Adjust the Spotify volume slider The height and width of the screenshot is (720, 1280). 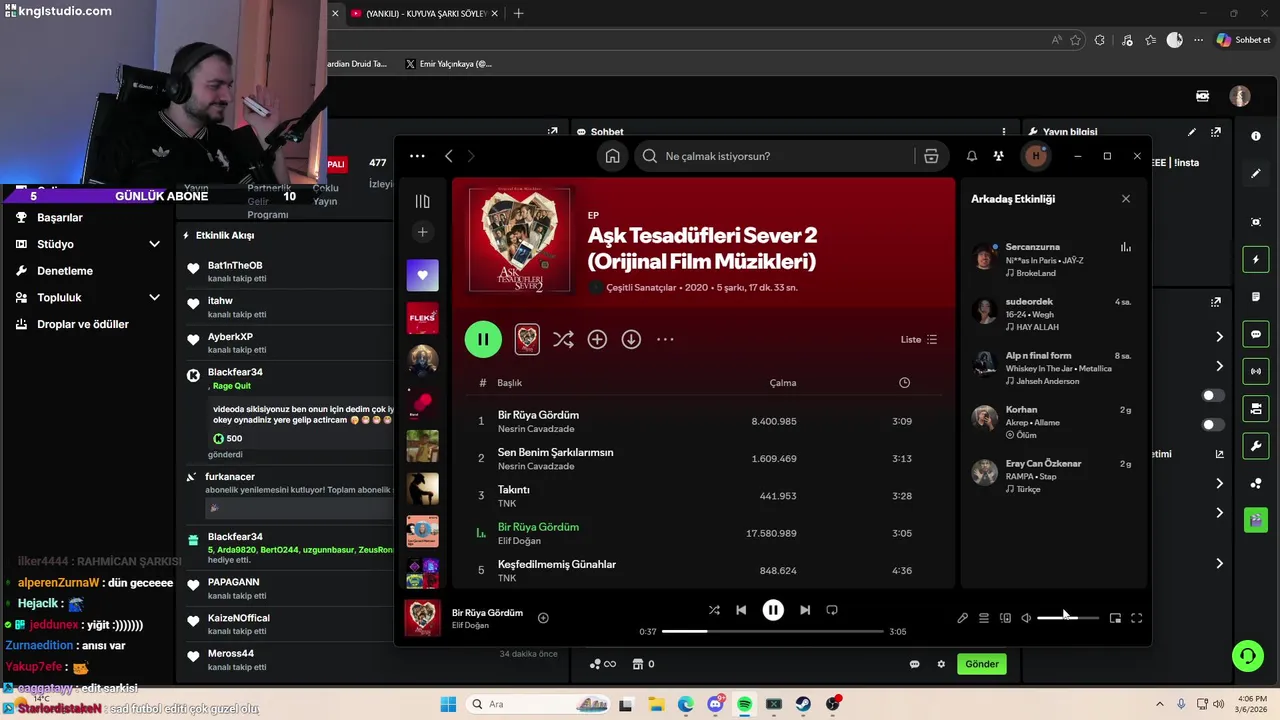click(1068, 618)
